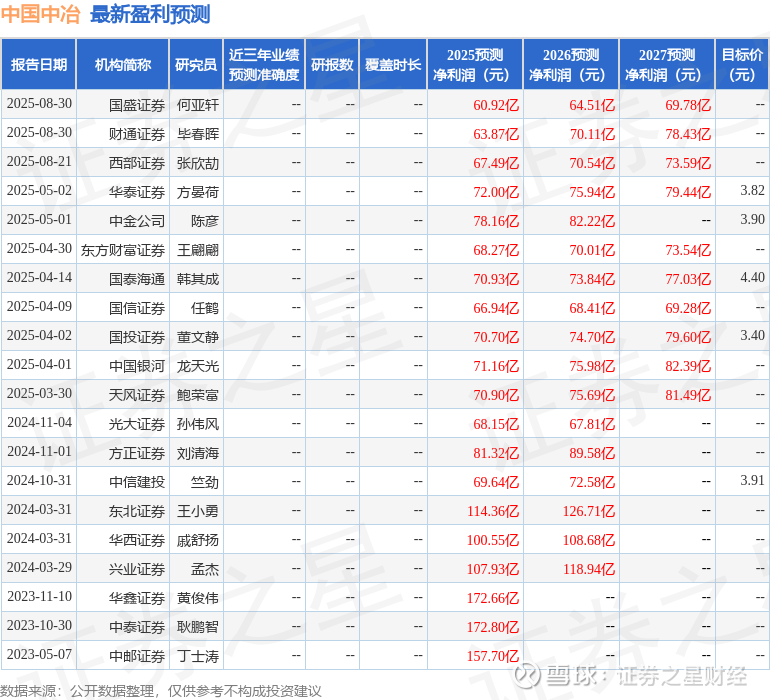
Task: Click the 126.71亿 forecast value
Action: tap(588, 511)
